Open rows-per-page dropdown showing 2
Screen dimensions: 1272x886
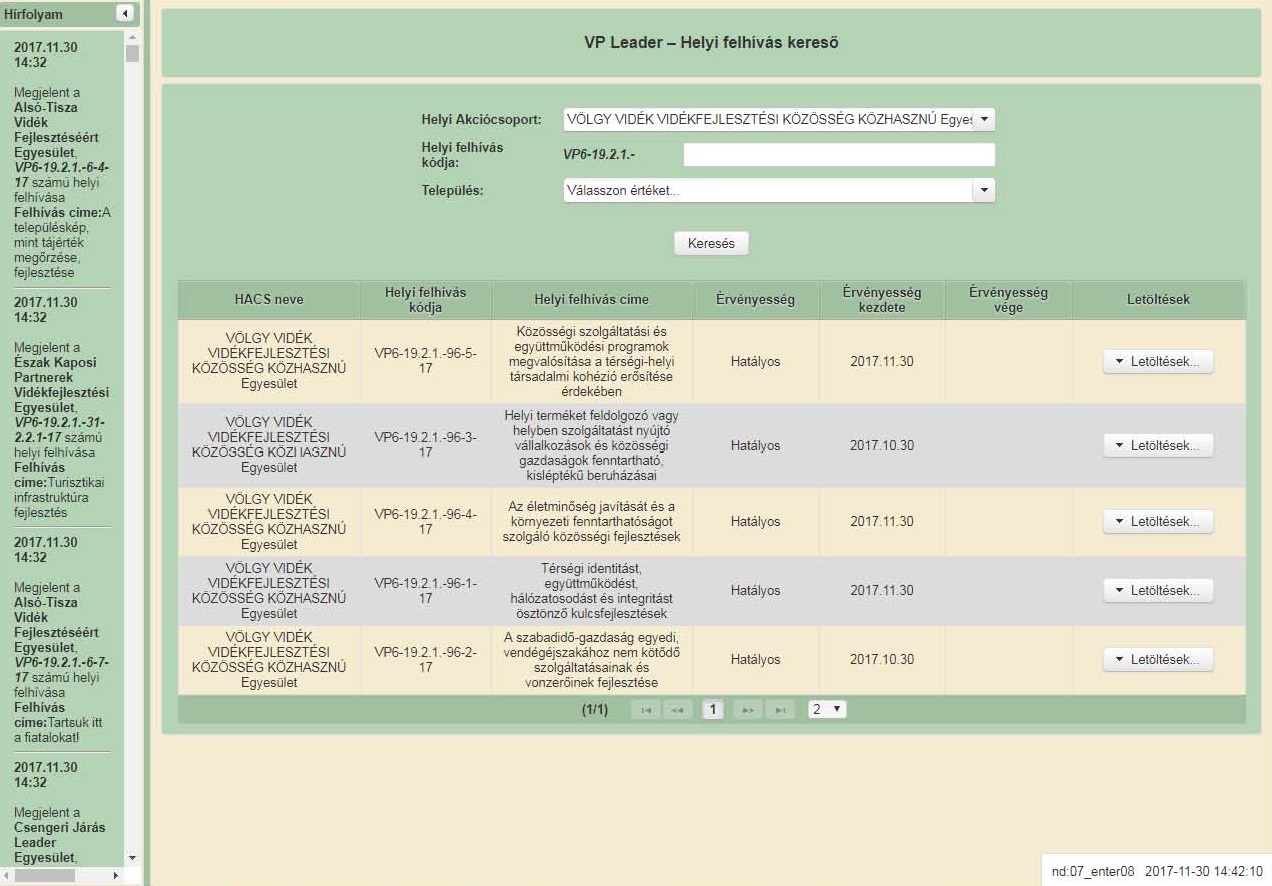click(x=827, y=709)
